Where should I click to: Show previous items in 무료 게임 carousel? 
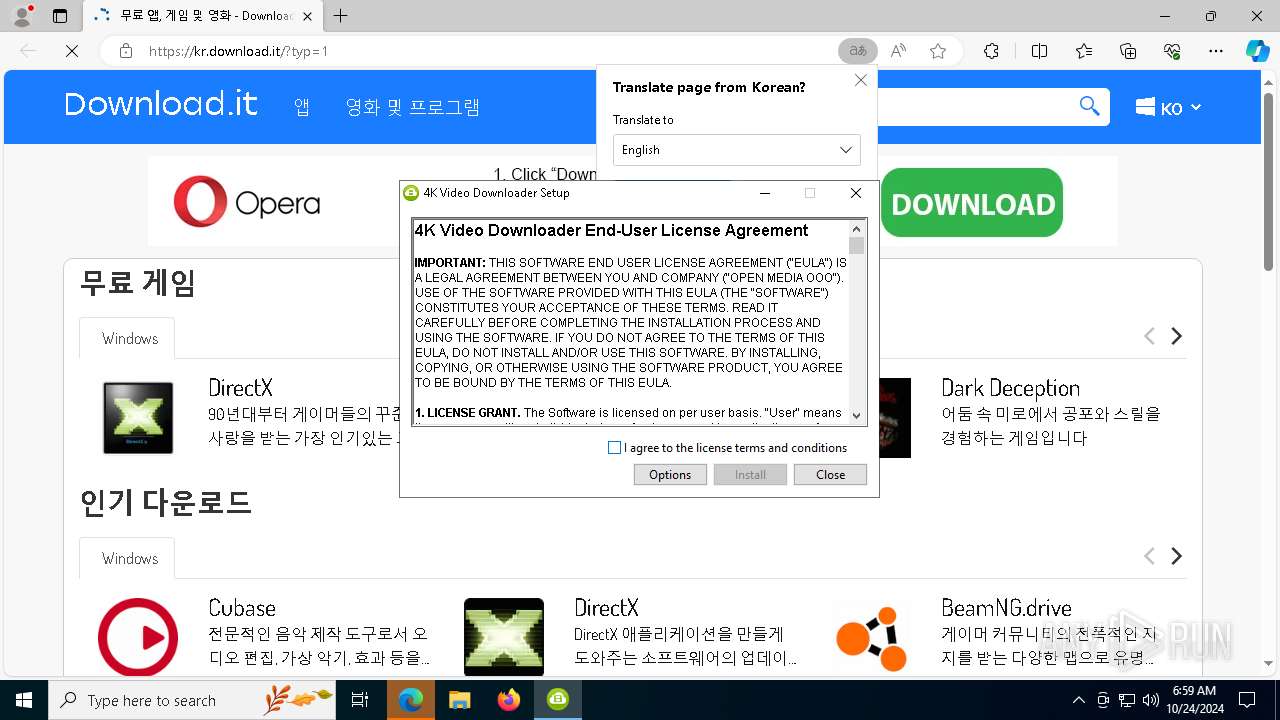click(x=1149, y=336)
